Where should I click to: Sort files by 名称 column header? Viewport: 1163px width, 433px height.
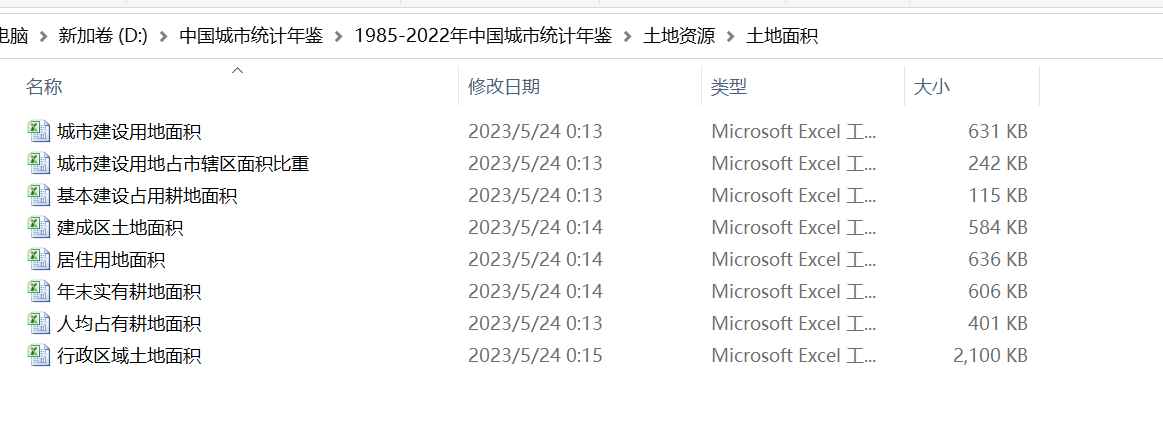click(44, 87)
